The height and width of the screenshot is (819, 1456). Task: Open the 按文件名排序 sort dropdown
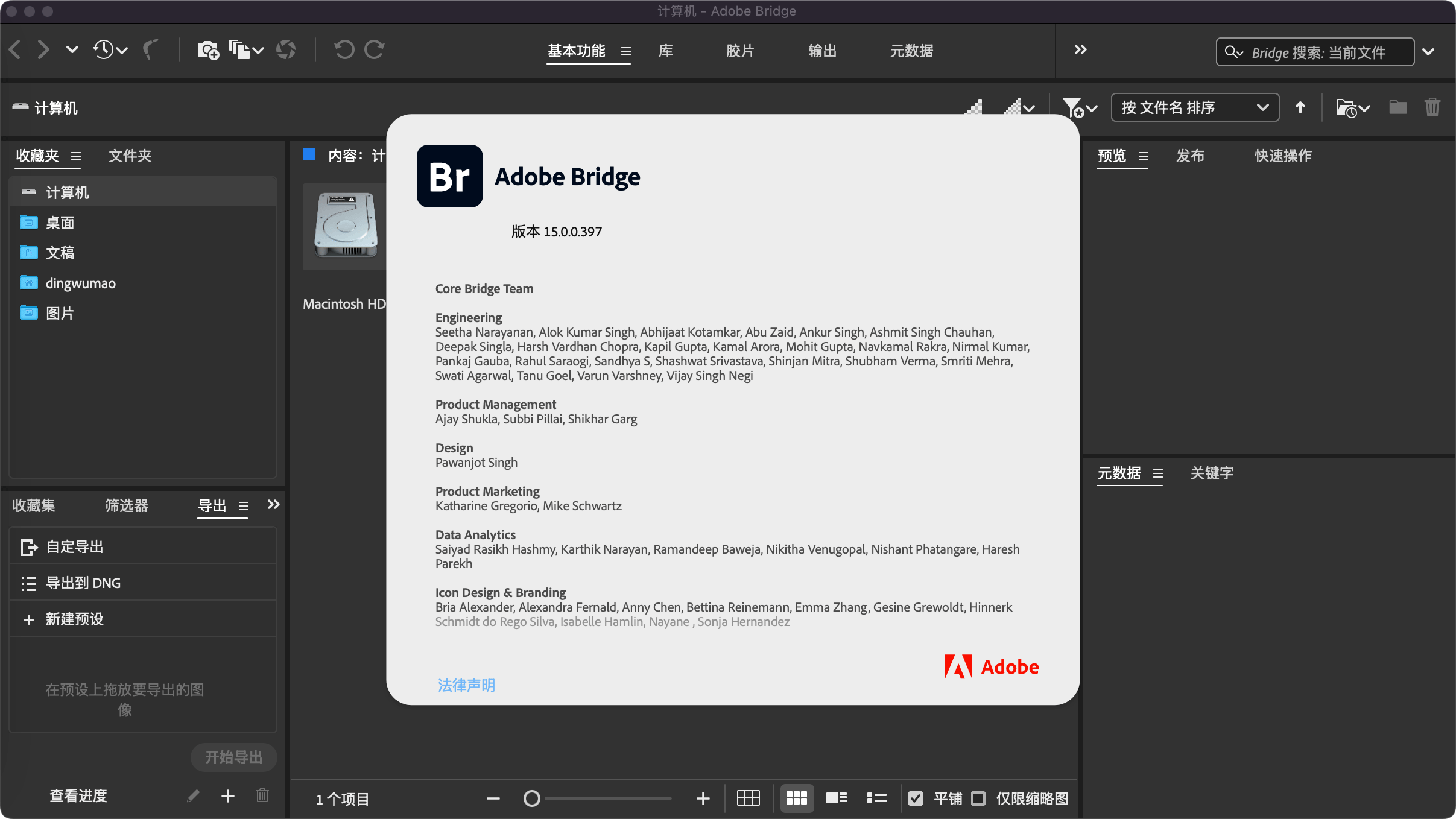1194,108
